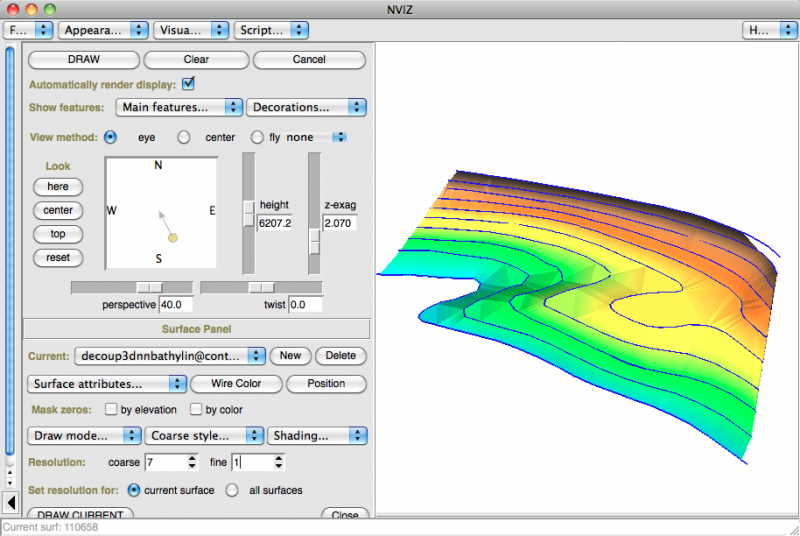
Task: Enable automatic display rendering checkbox
Action: (x=188, y=84)
